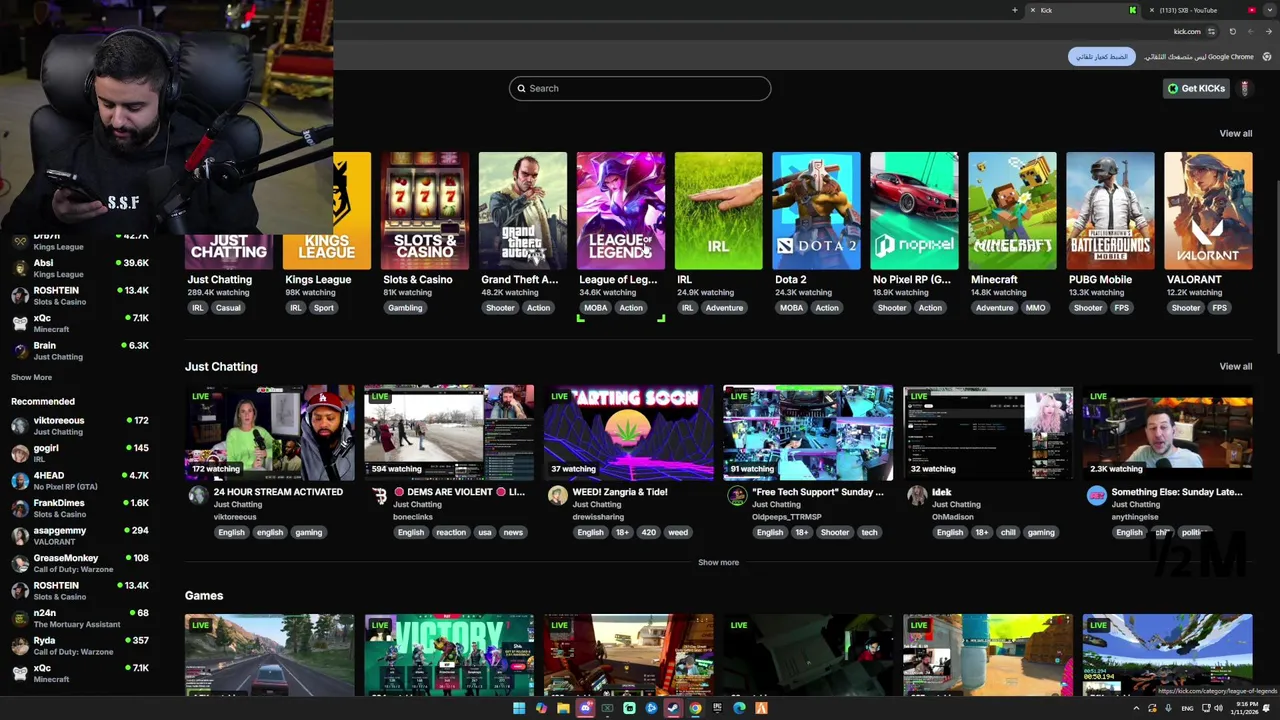Focus the Kick search field
This screenshot has width=1280, height=720.
click(x=640, y=88)
